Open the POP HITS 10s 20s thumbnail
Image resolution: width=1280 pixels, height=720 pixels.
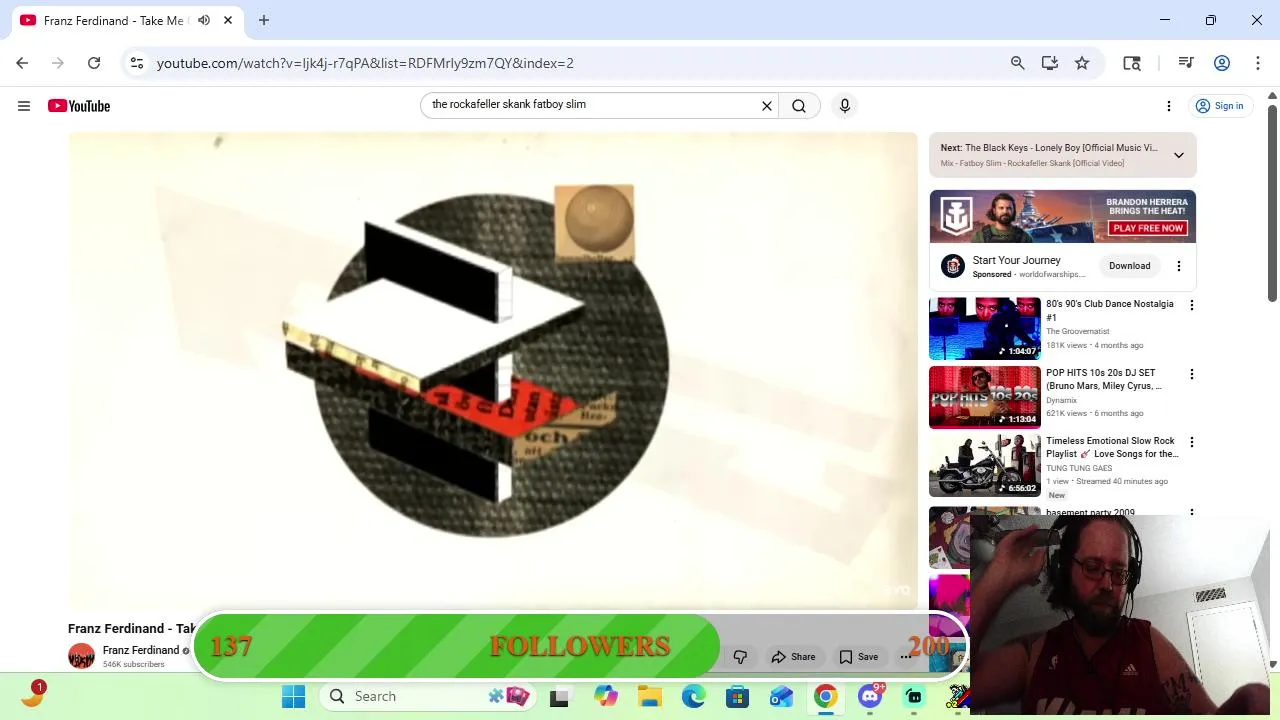click(985, 397)
